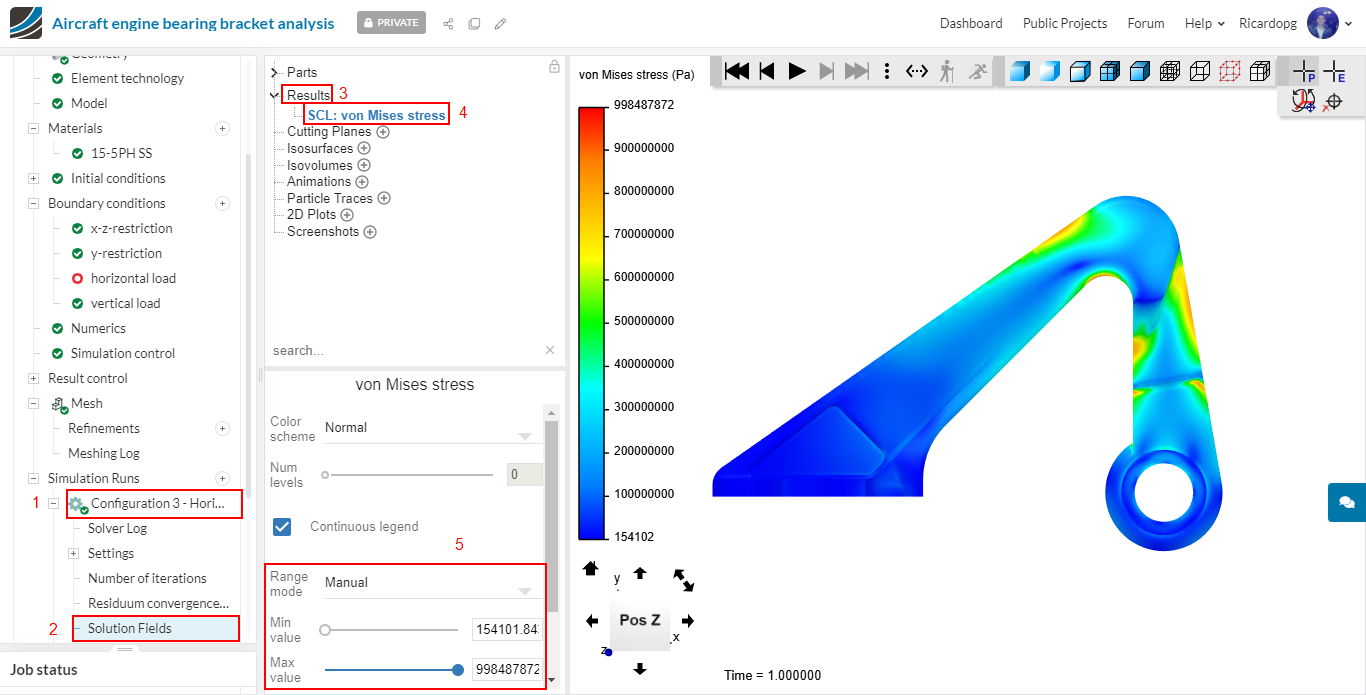The image size is (1366, 695).
Task: Rotate view up with the up arrow
Action: click(x=640, y=573)
